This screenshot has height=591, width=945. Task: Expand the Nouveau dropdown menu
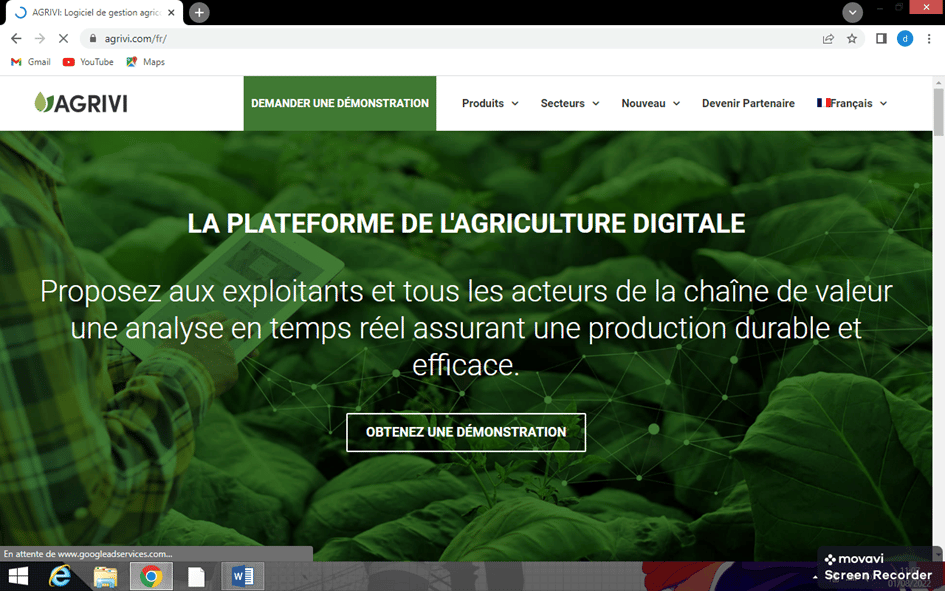[650, 103]
